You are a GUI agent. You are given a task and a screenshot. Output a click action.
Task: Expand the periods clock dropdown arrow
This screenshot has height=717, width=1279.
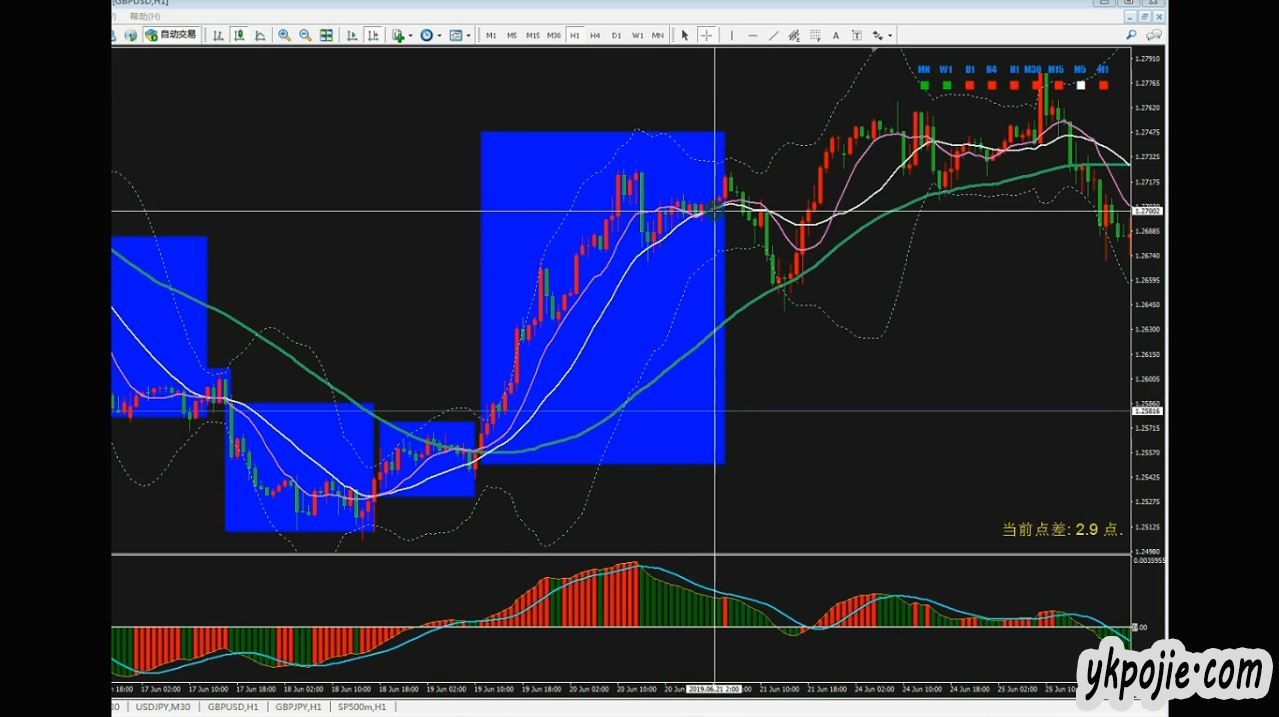439,36
